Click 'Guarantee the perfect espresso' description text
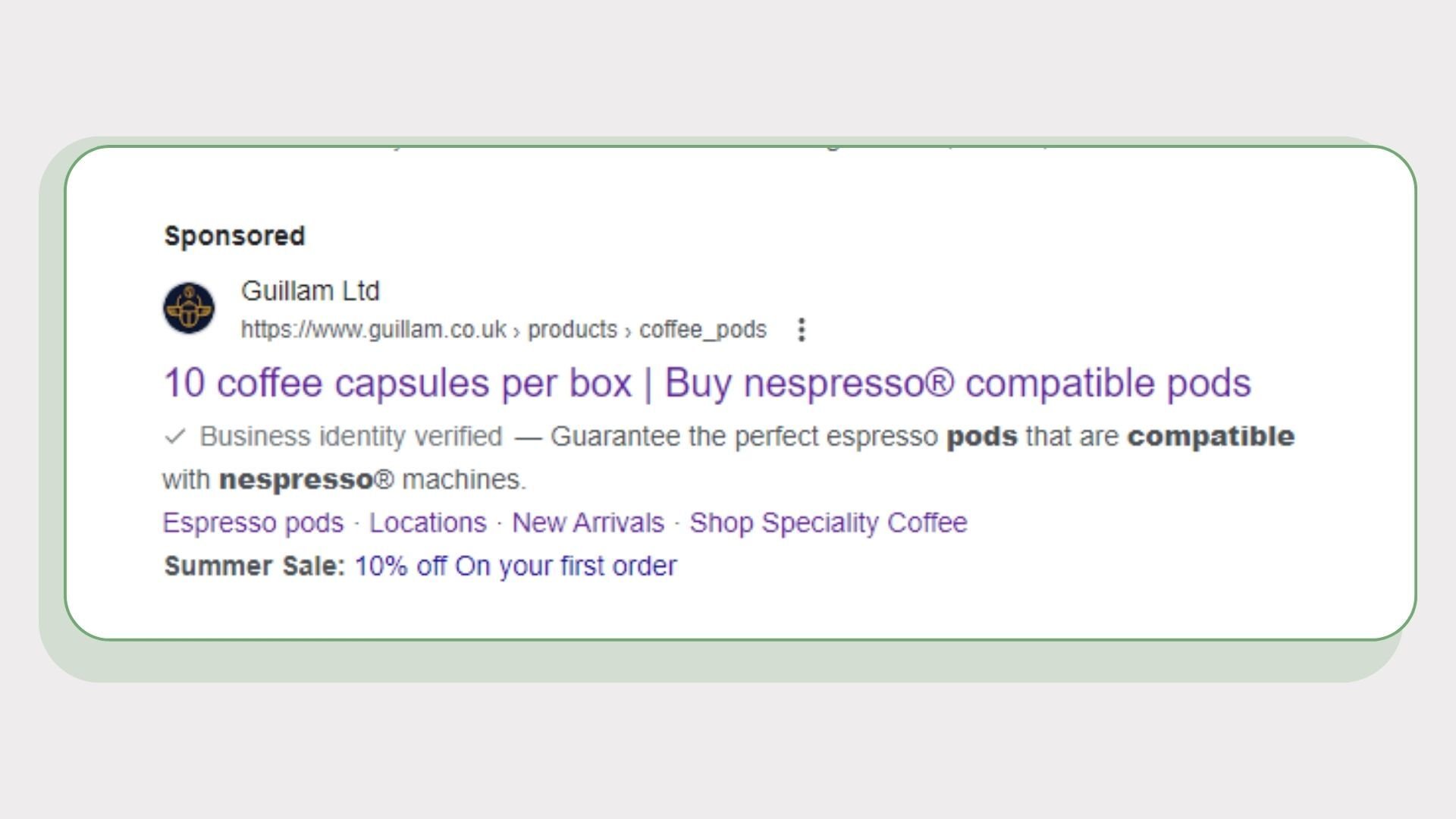 tap(743, 437)
